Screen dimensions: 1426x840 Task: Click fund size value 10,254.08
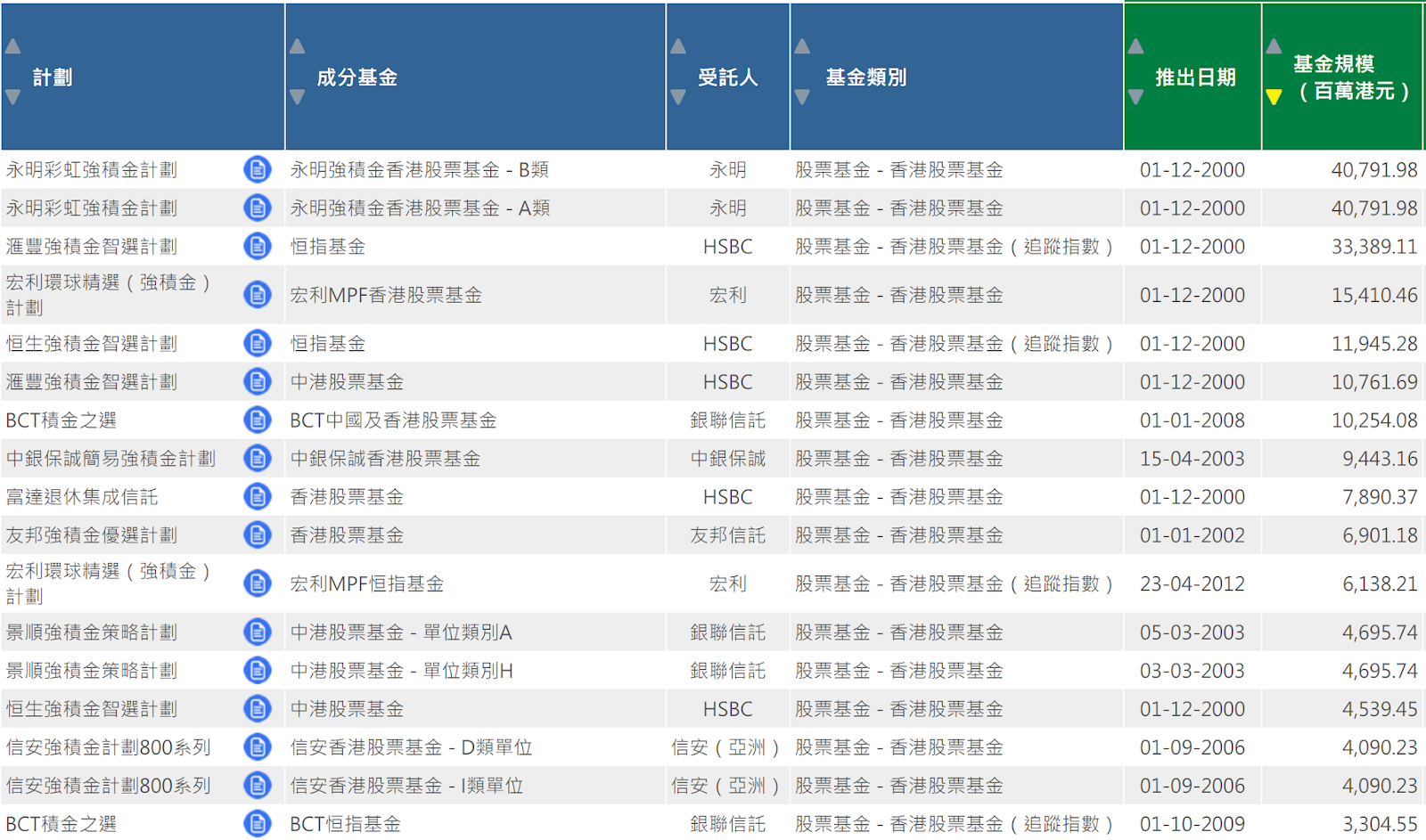pyautogui.click(x=1374, y=420)
